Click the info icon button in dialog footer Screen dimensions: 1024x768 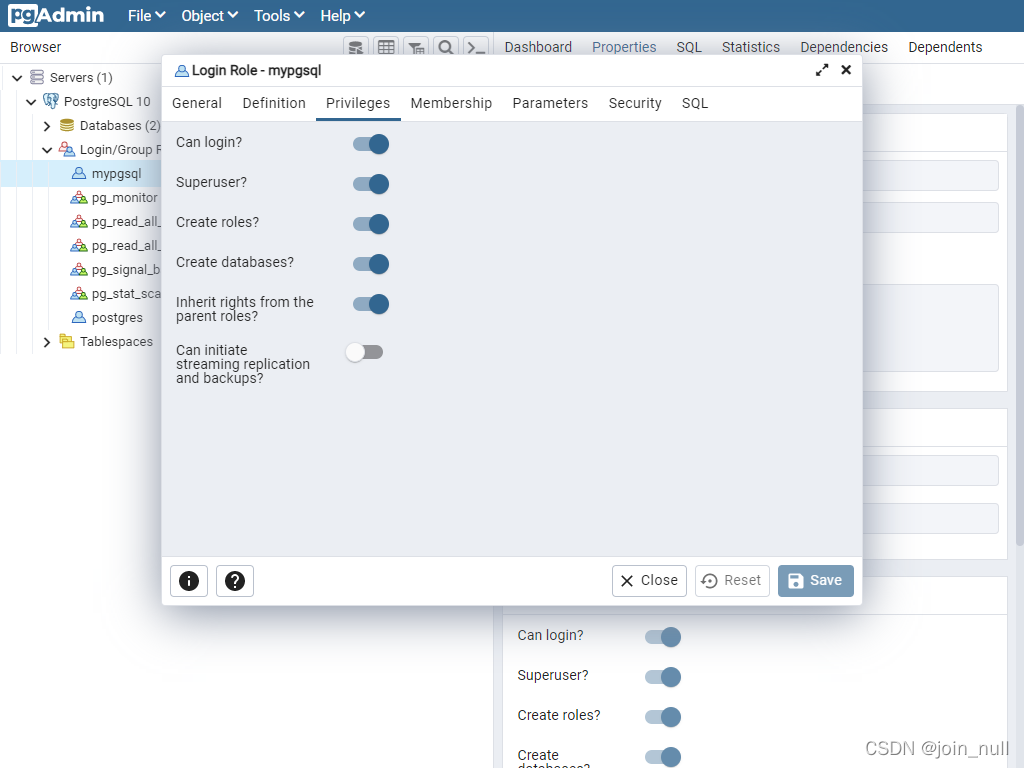(189, 581)
